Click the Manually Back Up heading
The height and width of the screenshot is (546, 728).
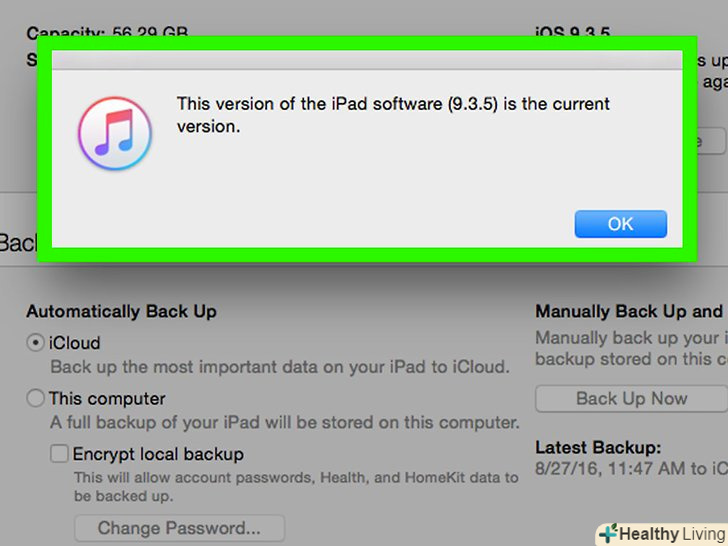point(630,312)
